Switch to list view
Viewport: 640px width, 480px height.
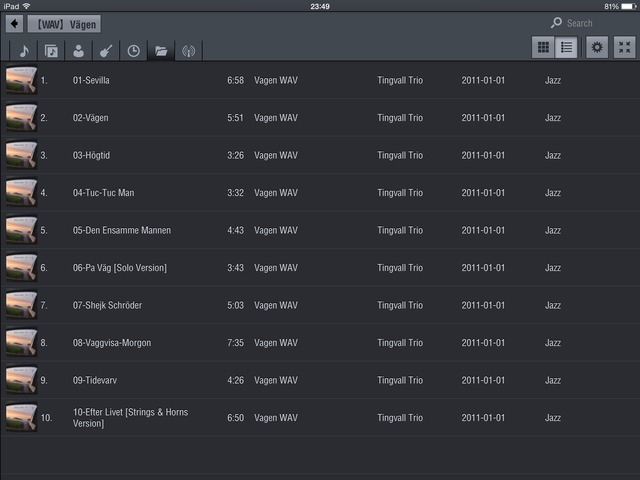pyautogui.click(x=566, y=47)
